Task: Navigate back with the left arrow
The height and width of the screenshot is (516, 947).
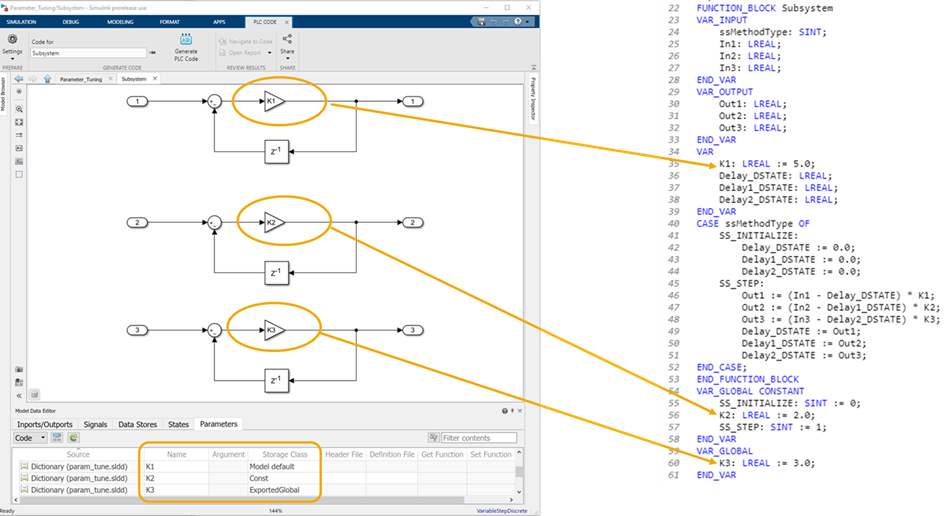Action: [x=18, y=77]
